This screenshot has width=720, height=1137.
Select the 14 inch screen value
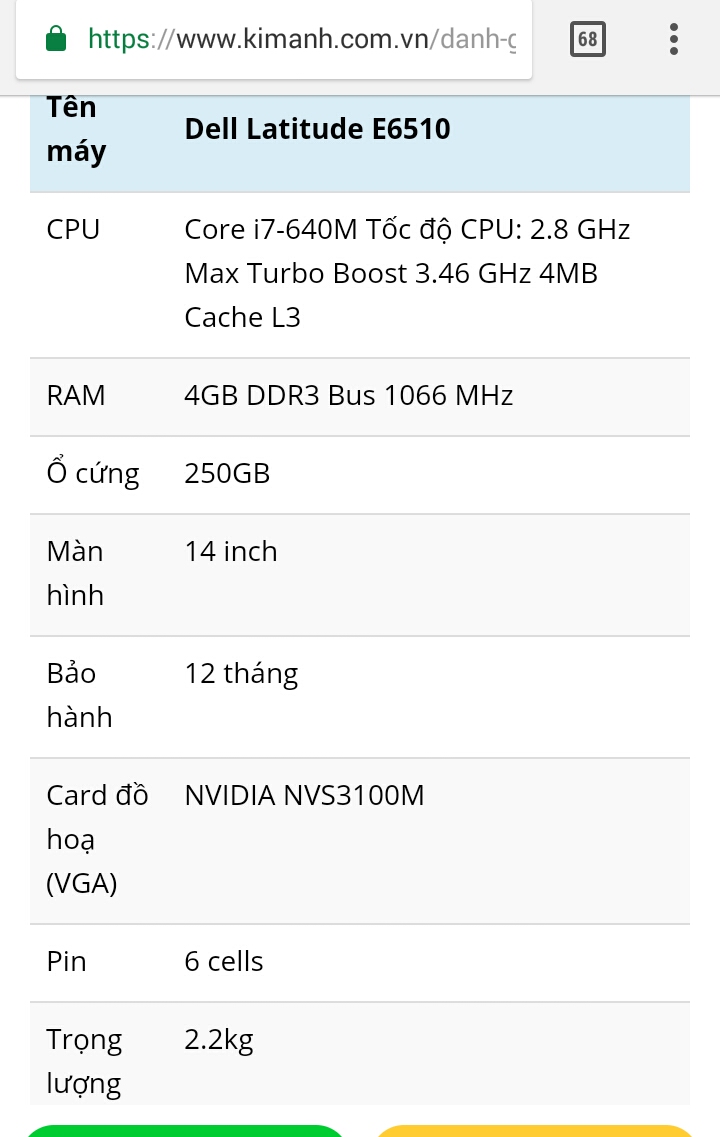pos(231,551)
